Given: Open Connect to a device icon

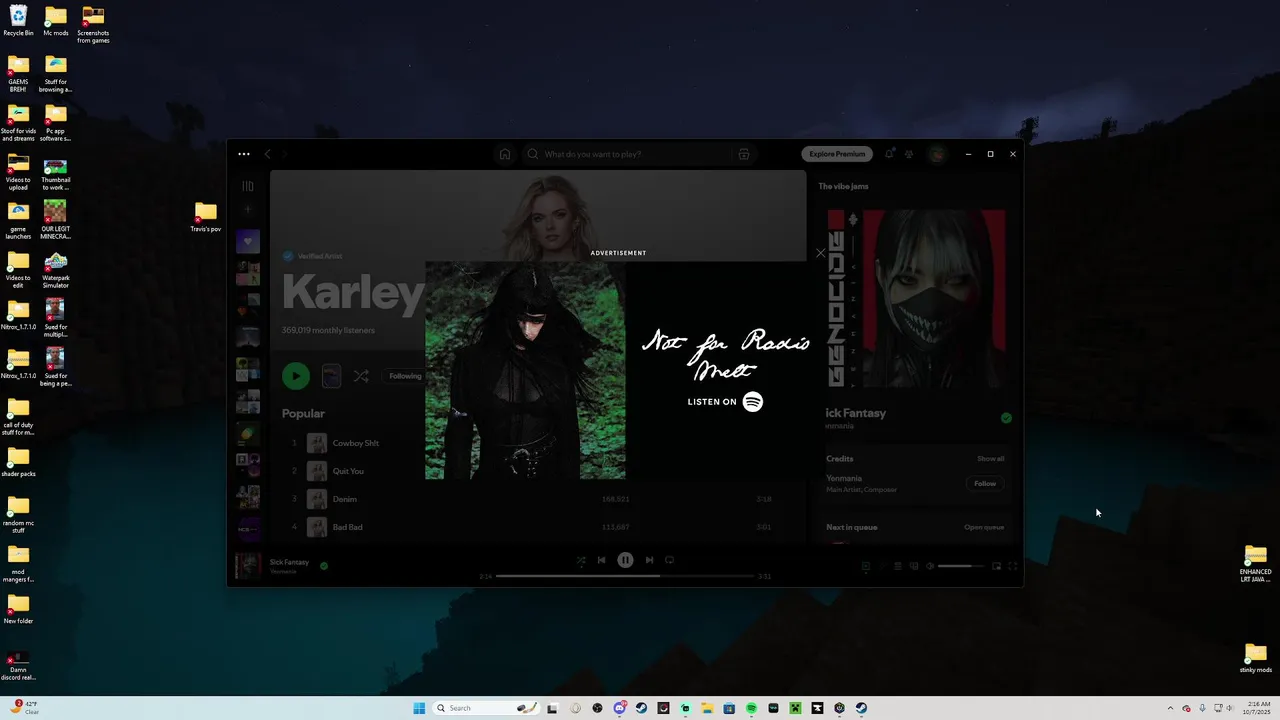Looking at the screenshot, I should click(x=913, y=566).
